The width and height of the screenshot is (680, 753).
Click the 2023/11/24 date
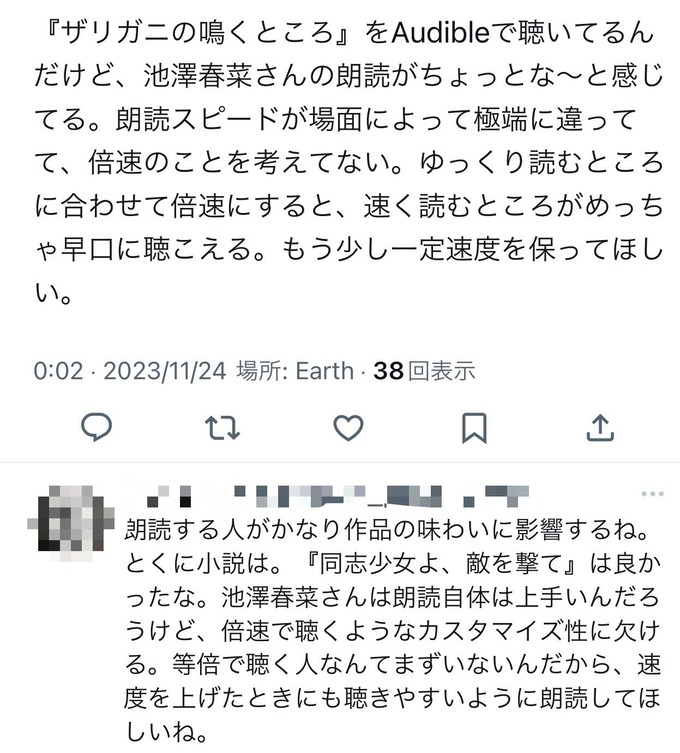164,371
